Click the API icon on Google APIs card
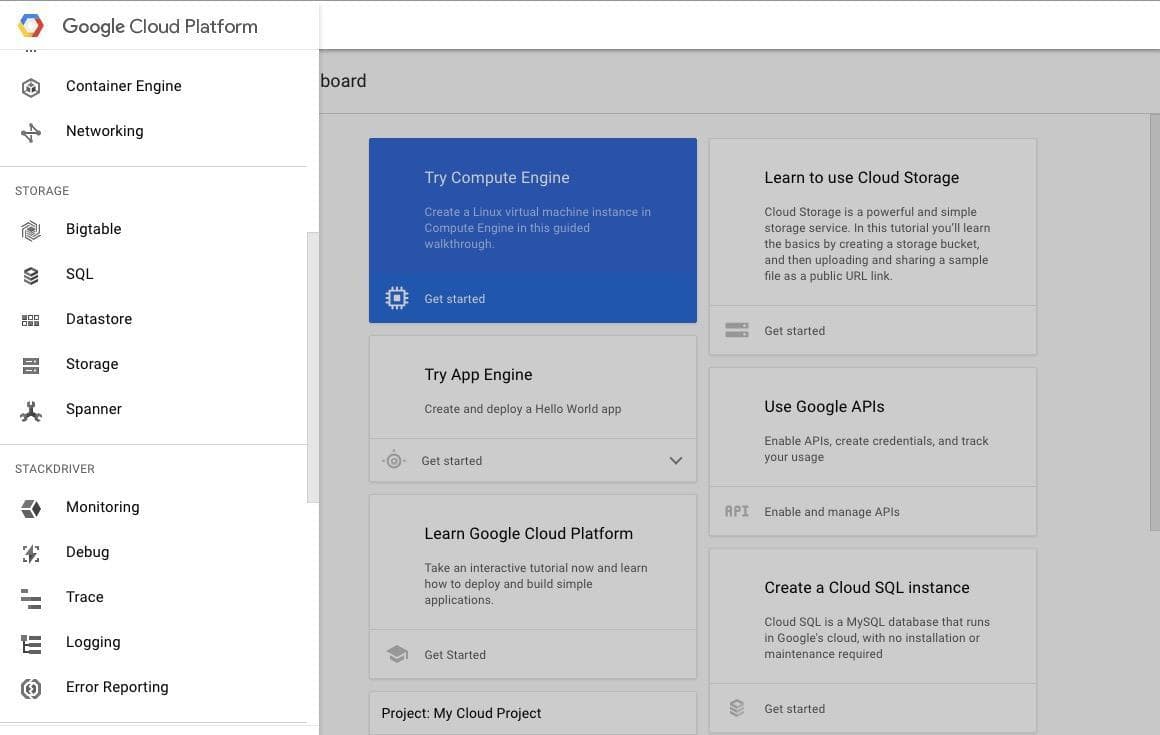The height and width of the screenshot is (735, 1160). coord(737,512)
